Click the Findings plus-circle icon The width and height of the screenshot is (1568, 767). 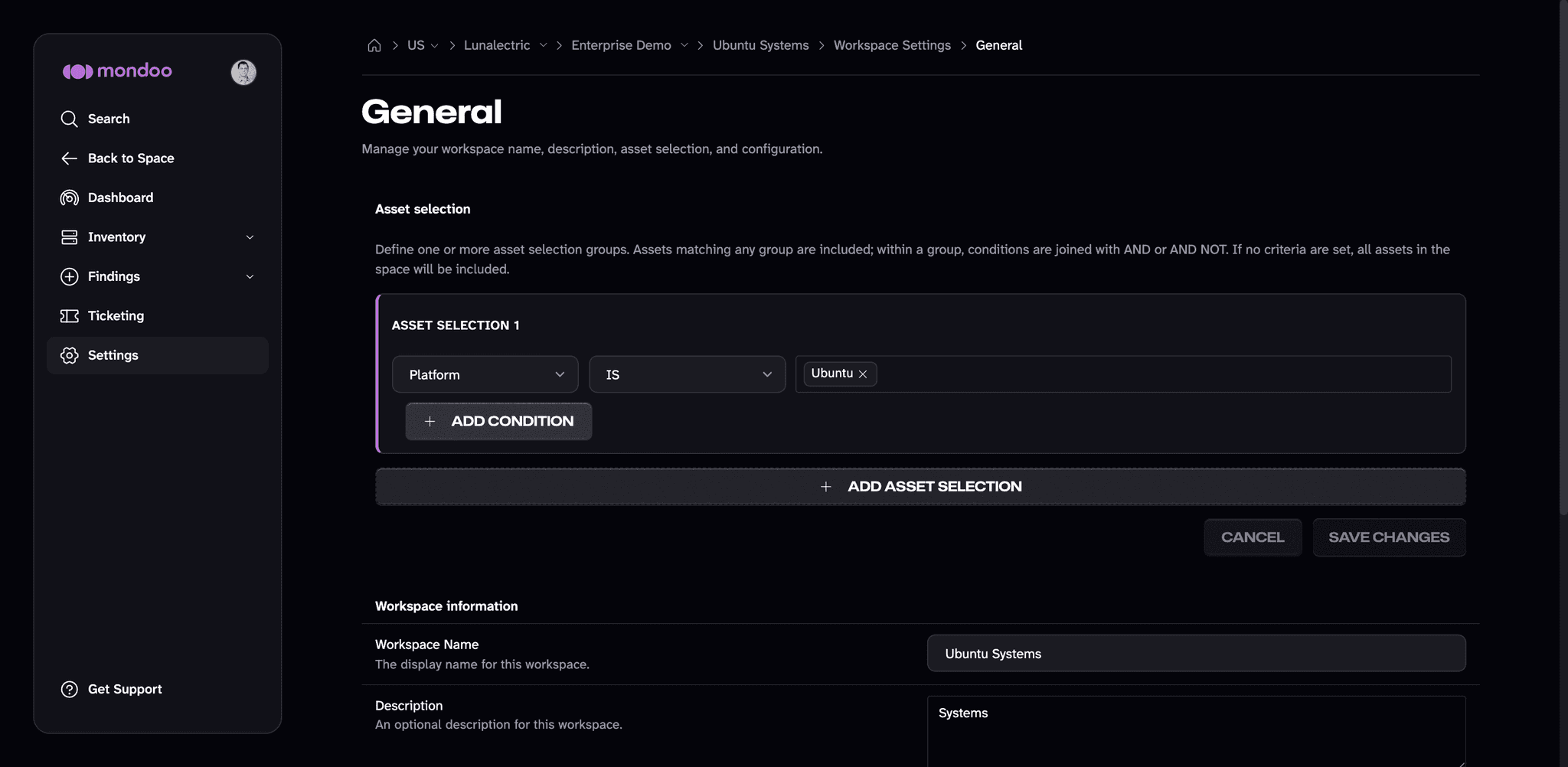(x=69, y=276)
